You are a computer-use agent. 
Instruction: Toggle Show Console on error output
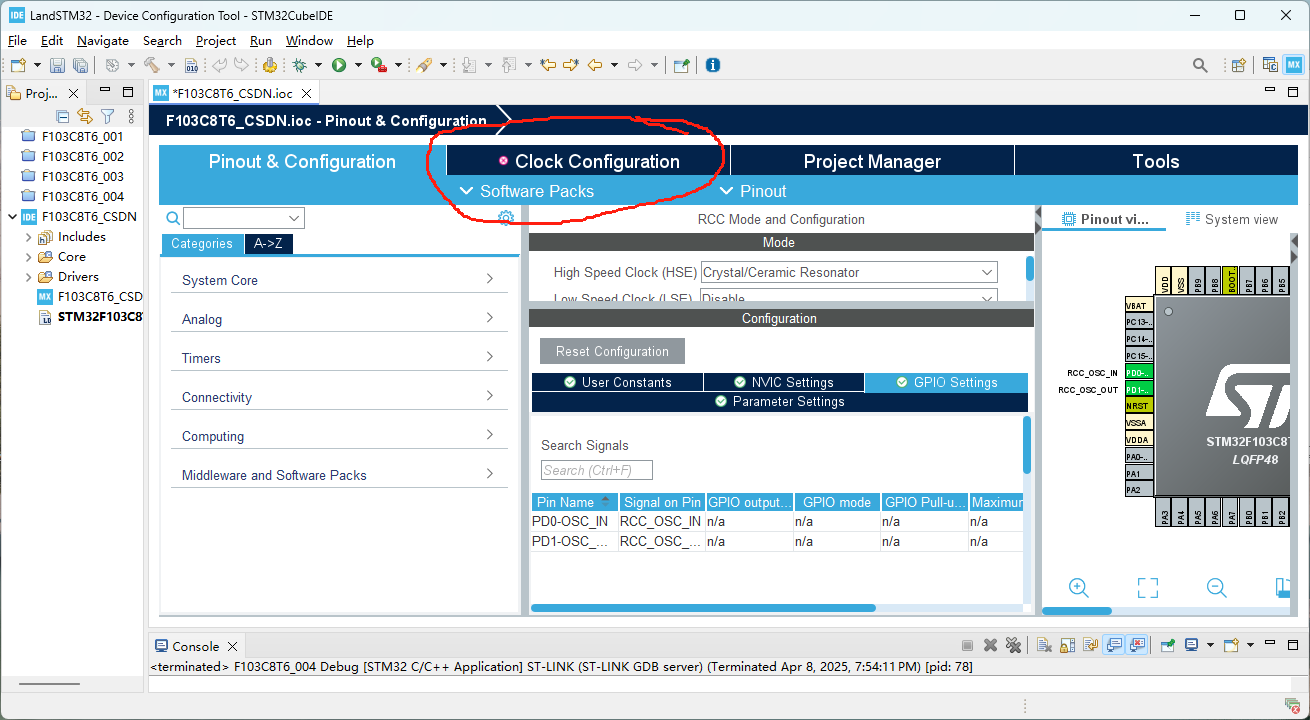click(x=1137, y=646)
